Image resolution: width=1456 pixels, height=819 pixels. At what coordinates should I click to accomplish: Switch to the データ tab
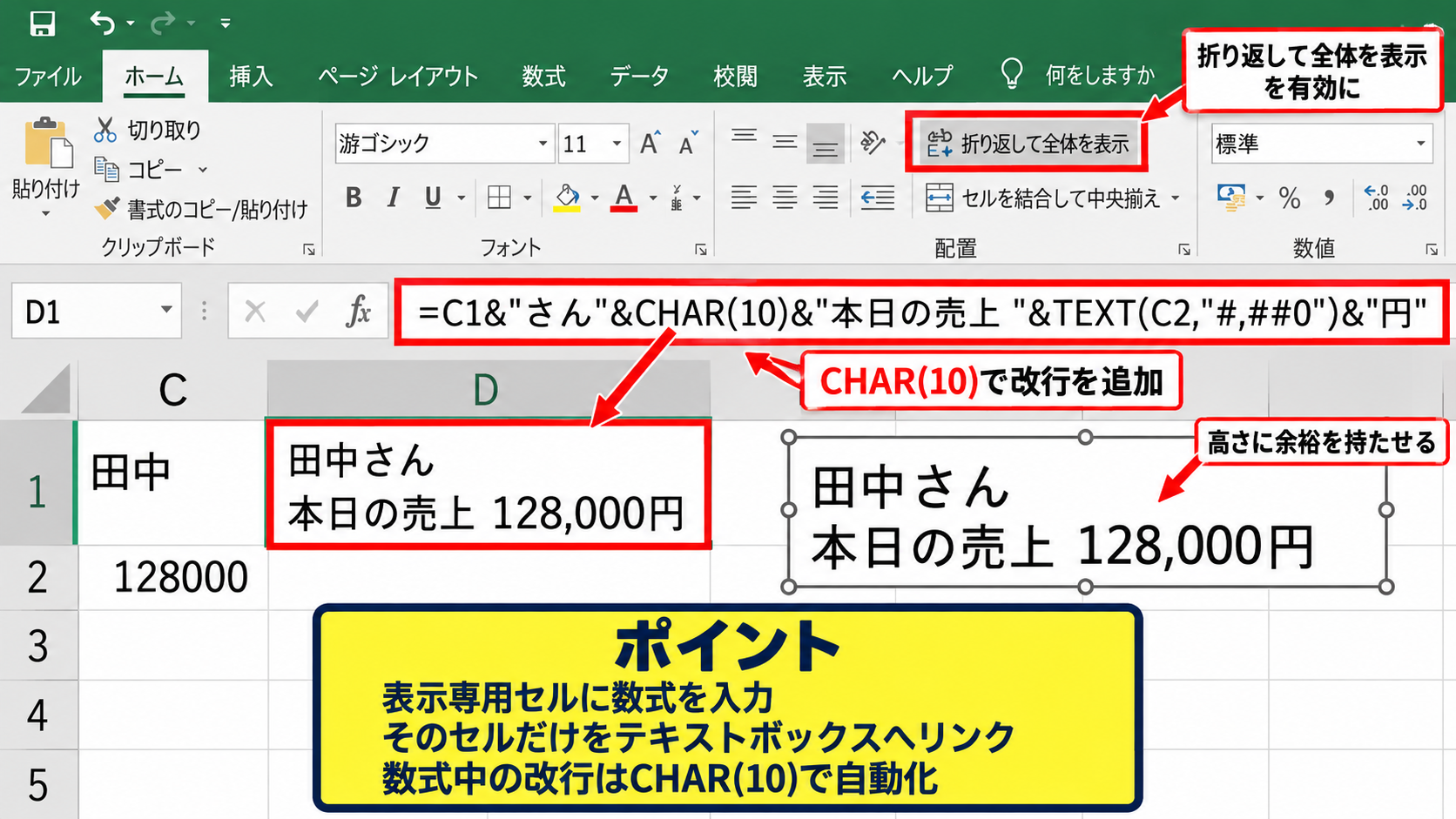click(x=639, y=77)
